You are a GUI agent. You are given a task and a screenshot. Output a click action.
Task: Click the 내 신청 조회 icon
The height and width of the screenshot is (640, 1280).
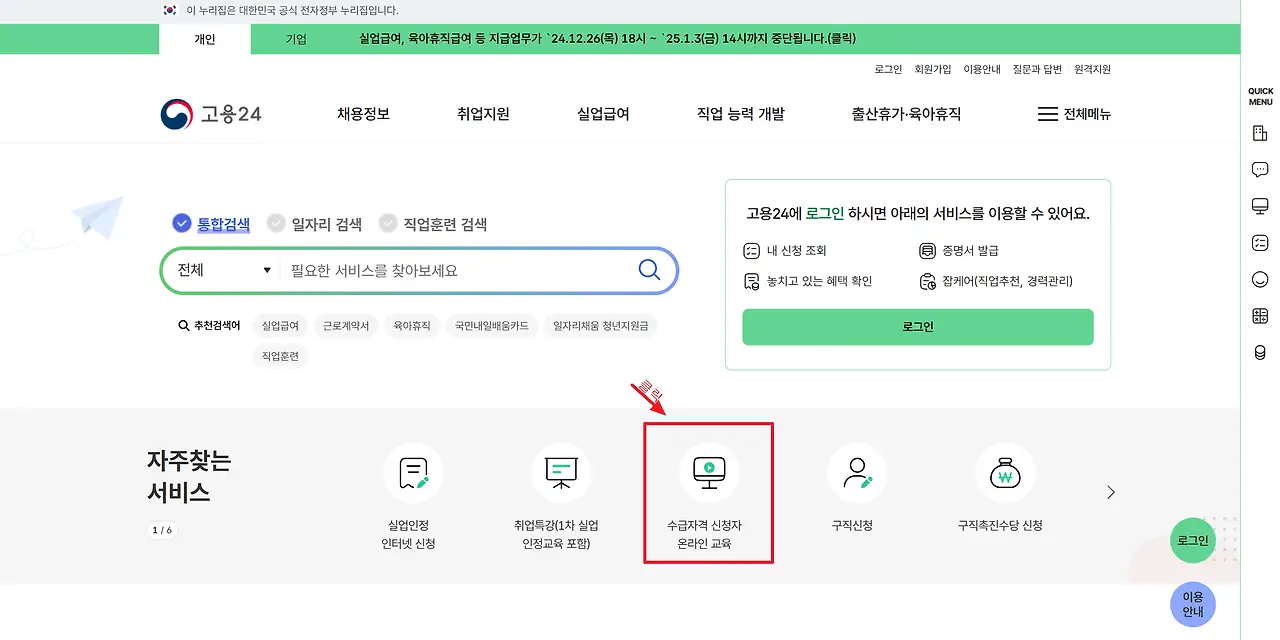pyautogui.click(x=752, y=251)
